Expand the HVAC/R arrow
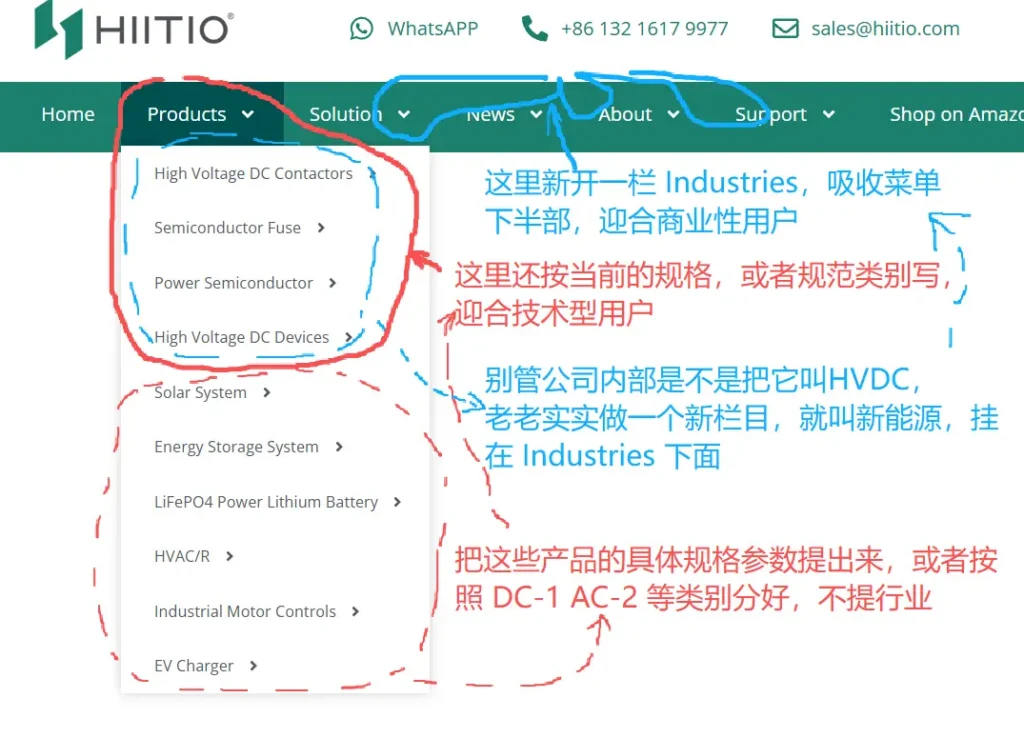 point(229,556)
